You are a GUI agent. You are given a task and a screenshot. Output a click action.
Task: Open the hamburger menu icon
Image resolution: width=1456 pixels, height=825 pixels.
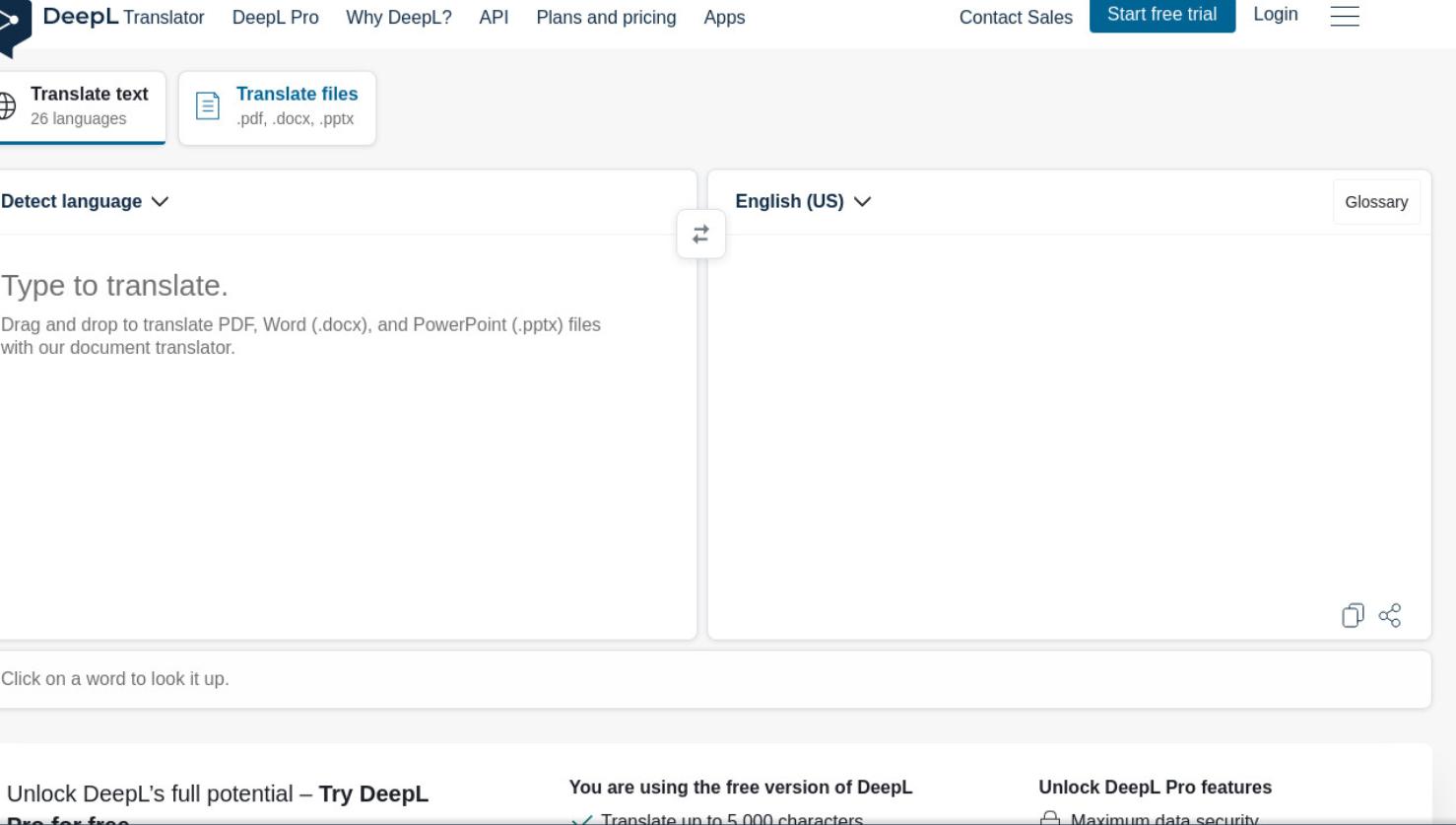point(1345,16)
